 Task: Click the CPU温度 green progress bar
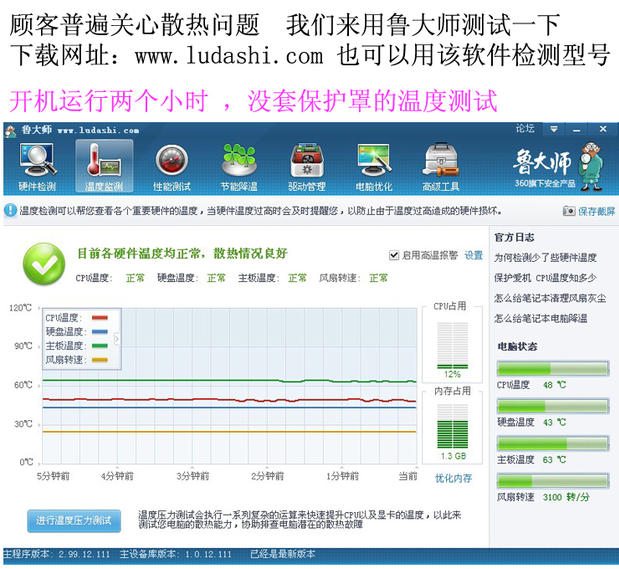coord(553,369)
